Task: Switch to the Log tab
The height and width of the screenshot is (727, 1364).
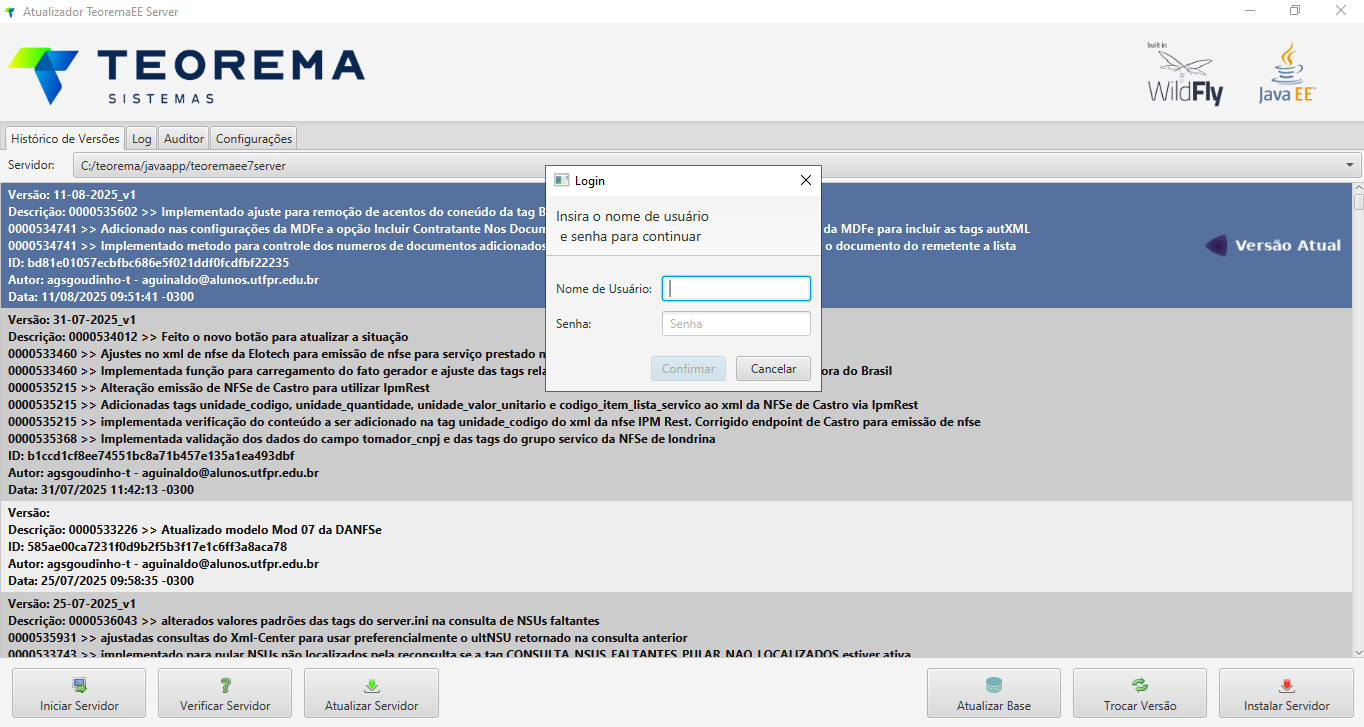Action: 142,139
